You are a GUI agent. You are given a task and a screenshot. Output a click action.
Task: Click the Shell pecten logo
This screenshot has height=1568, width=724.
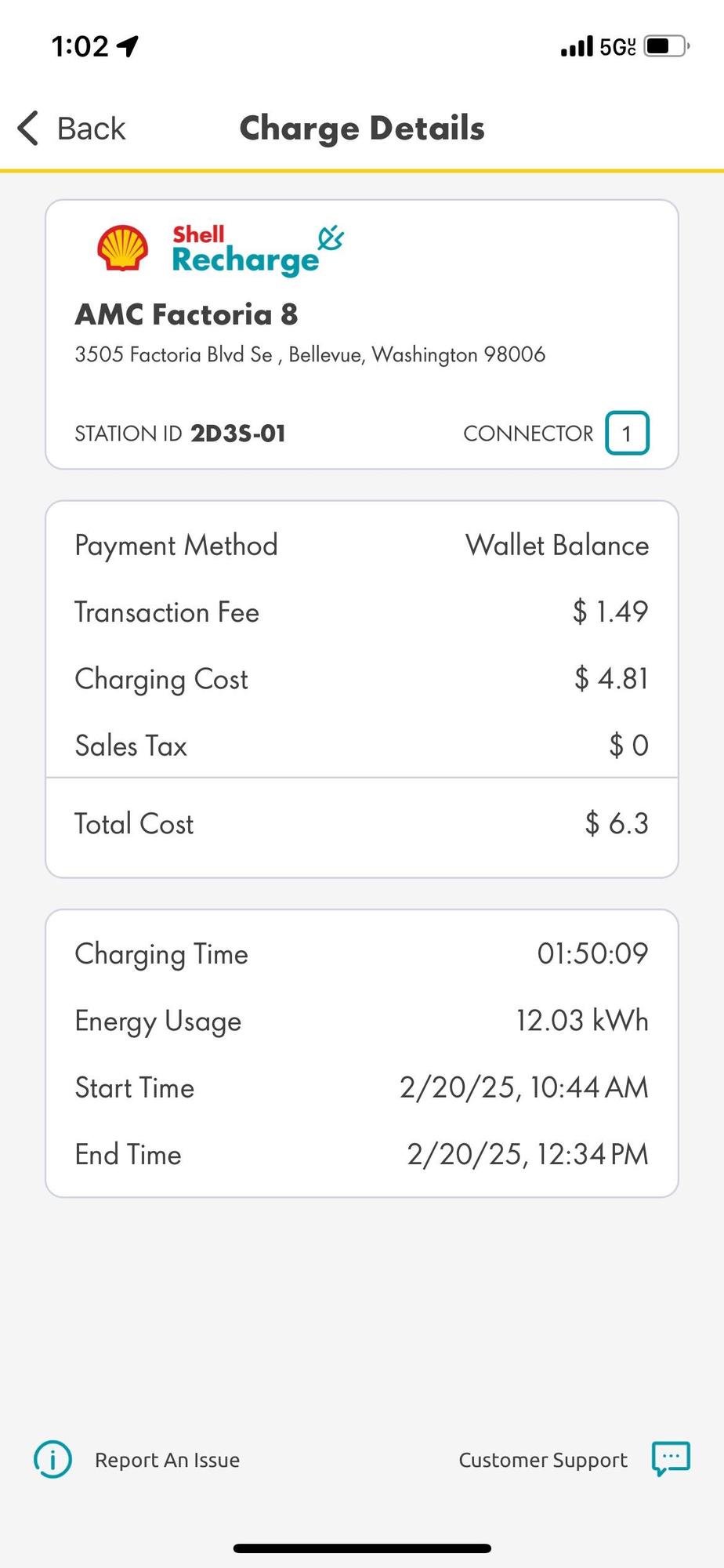(122, 249)
